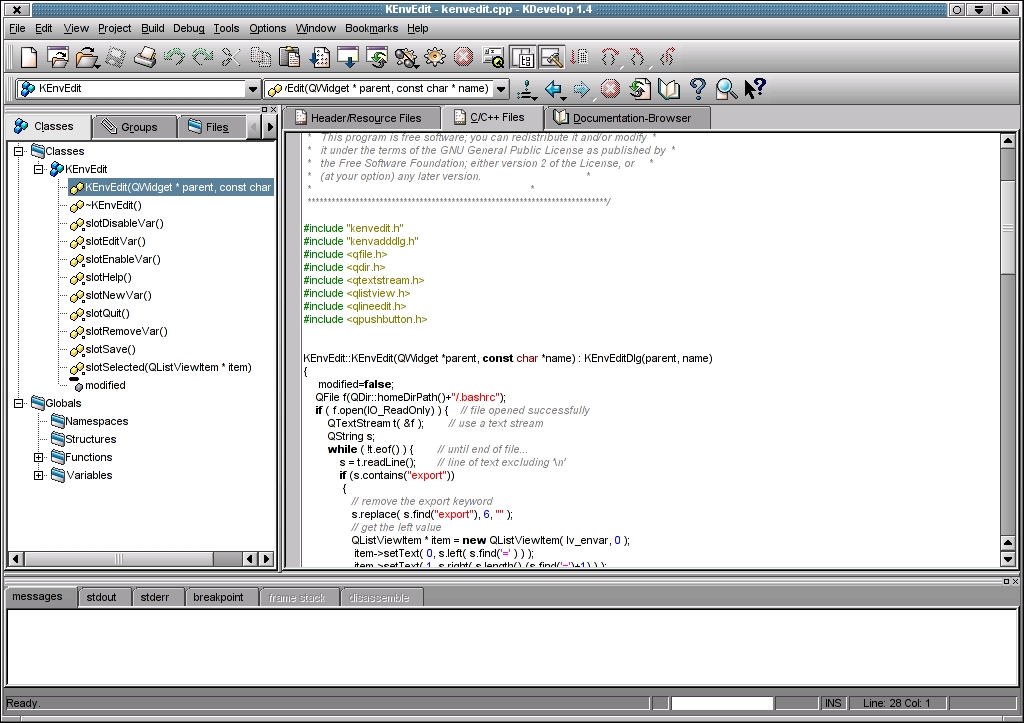Viewport: 1024px width, 723px height.
Task: Collapse the KEnvEdit class tree node
Action: coord(39,170)
